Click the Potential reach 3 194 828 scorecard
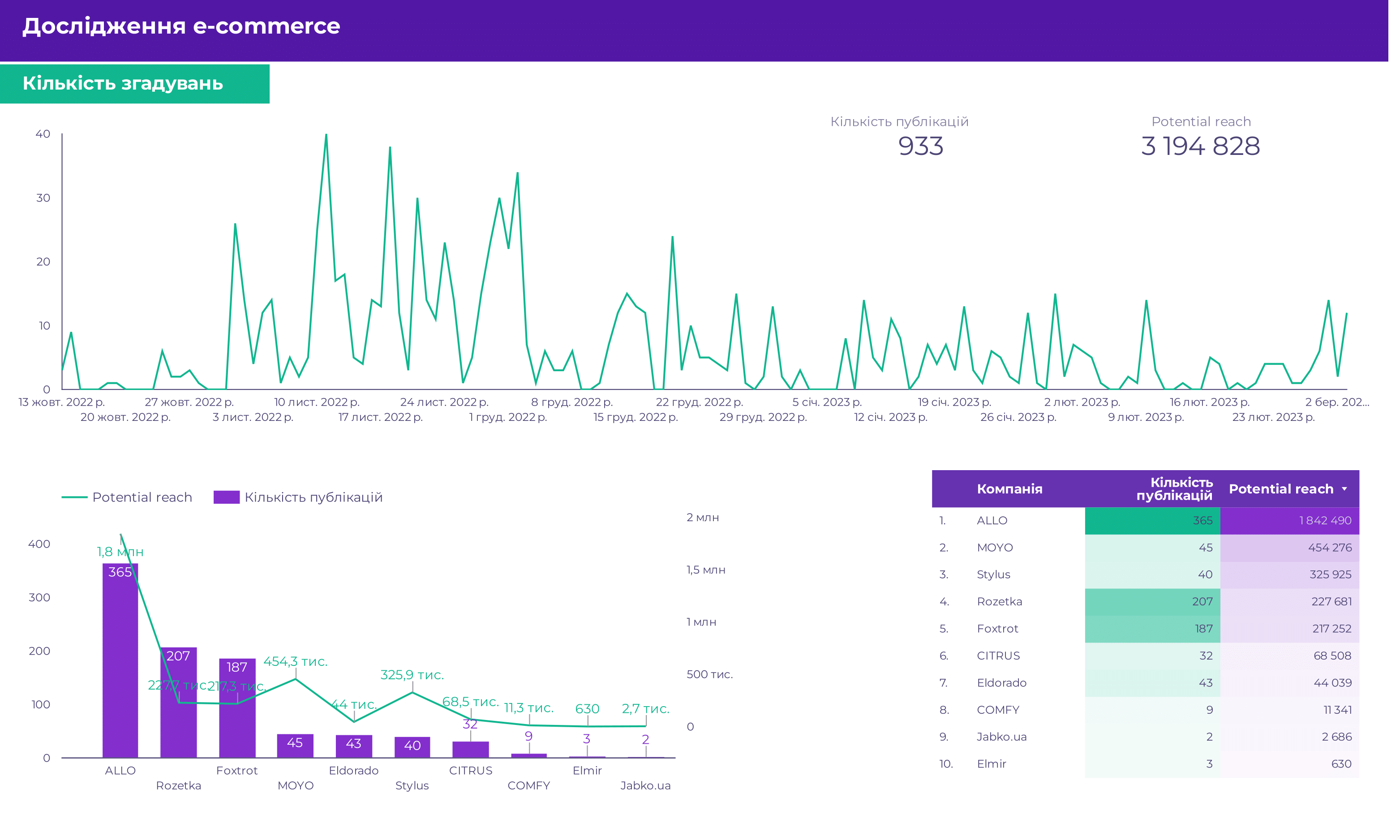This screenshot has width=1400, height=840. click(x=1200, y=146)
